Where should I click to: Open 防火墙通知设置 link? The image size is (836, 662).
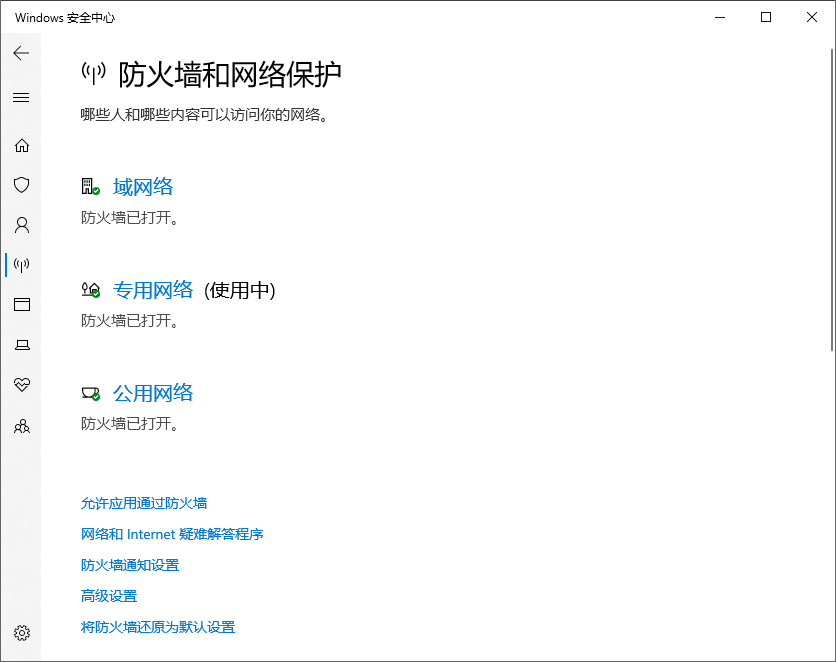coord(130,565)
